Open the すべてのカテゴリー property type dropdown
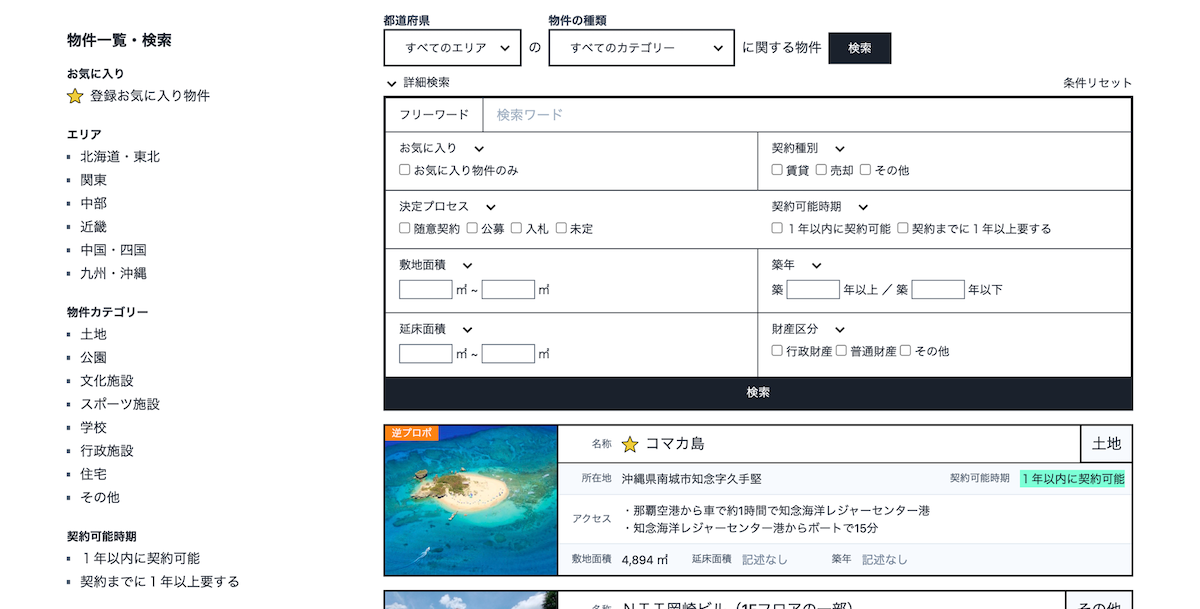 click(x=642, y=47)
